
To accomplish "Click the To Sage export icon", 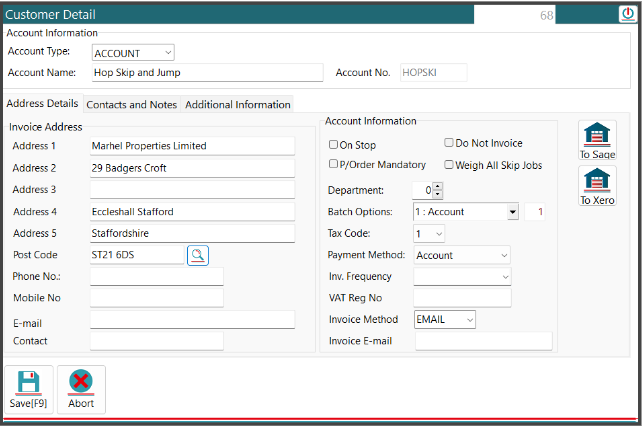I will point(597,135).
